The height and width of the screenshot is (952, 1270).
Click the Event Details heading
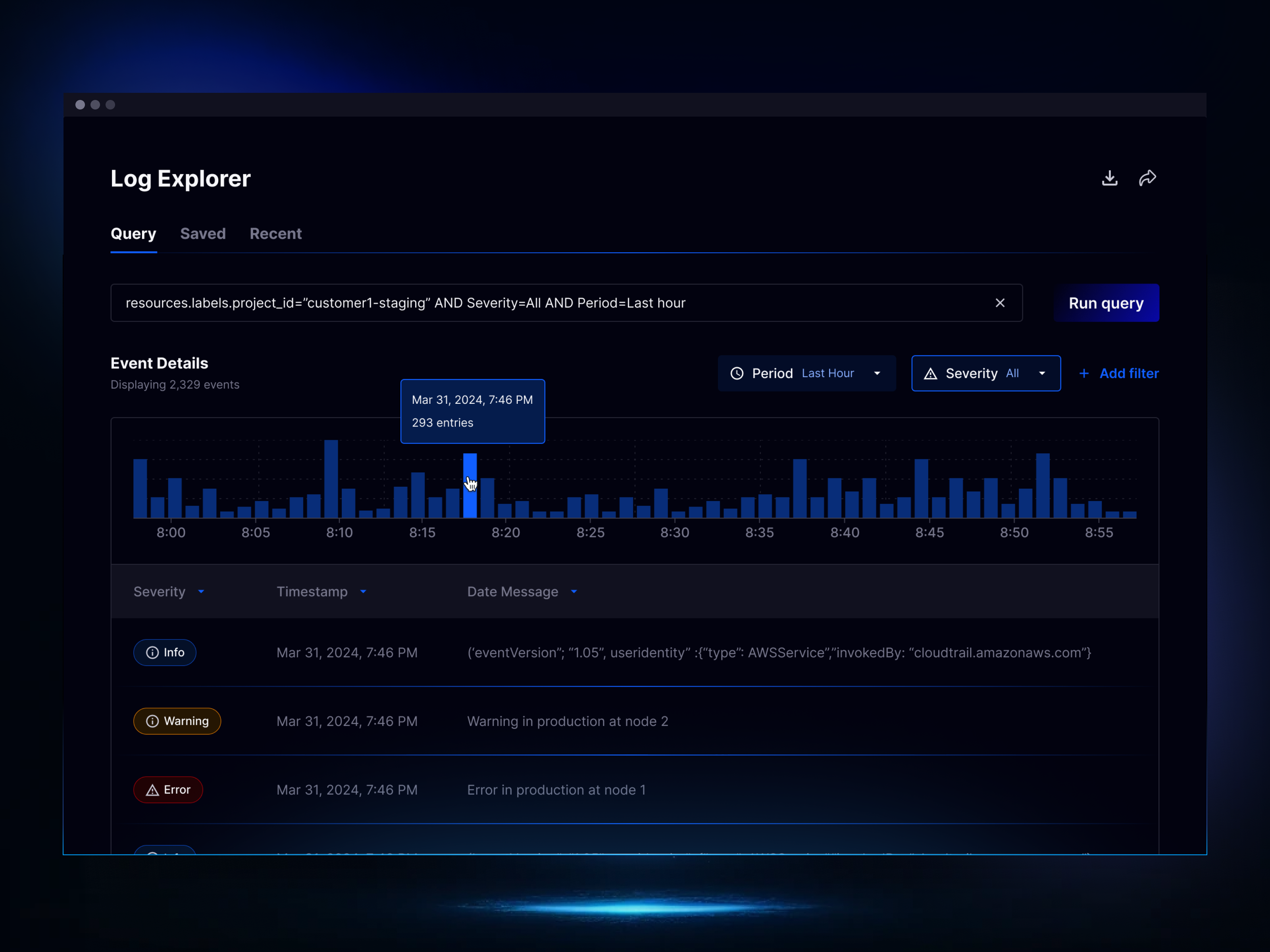(x=159, y=363)
